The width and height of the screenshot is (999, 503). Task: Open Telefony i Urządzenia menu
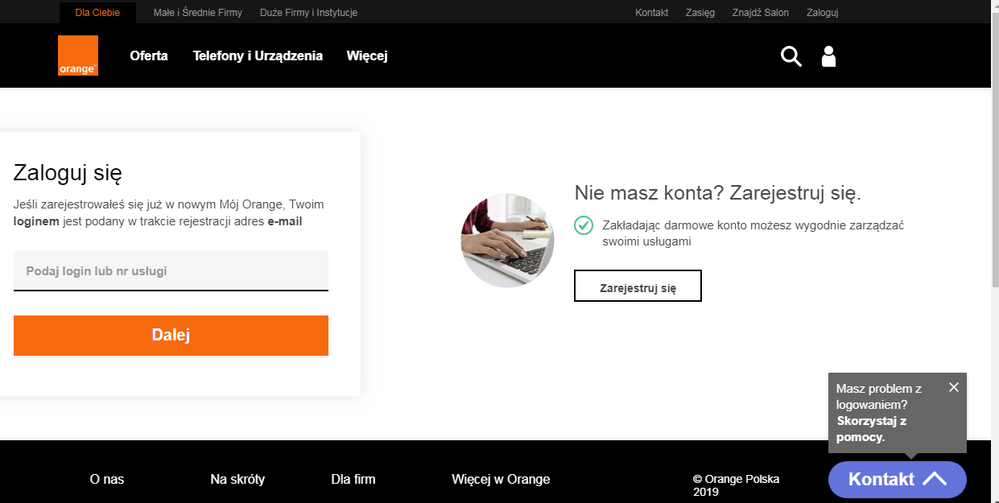pyautogui.click(x=257, y=55)
